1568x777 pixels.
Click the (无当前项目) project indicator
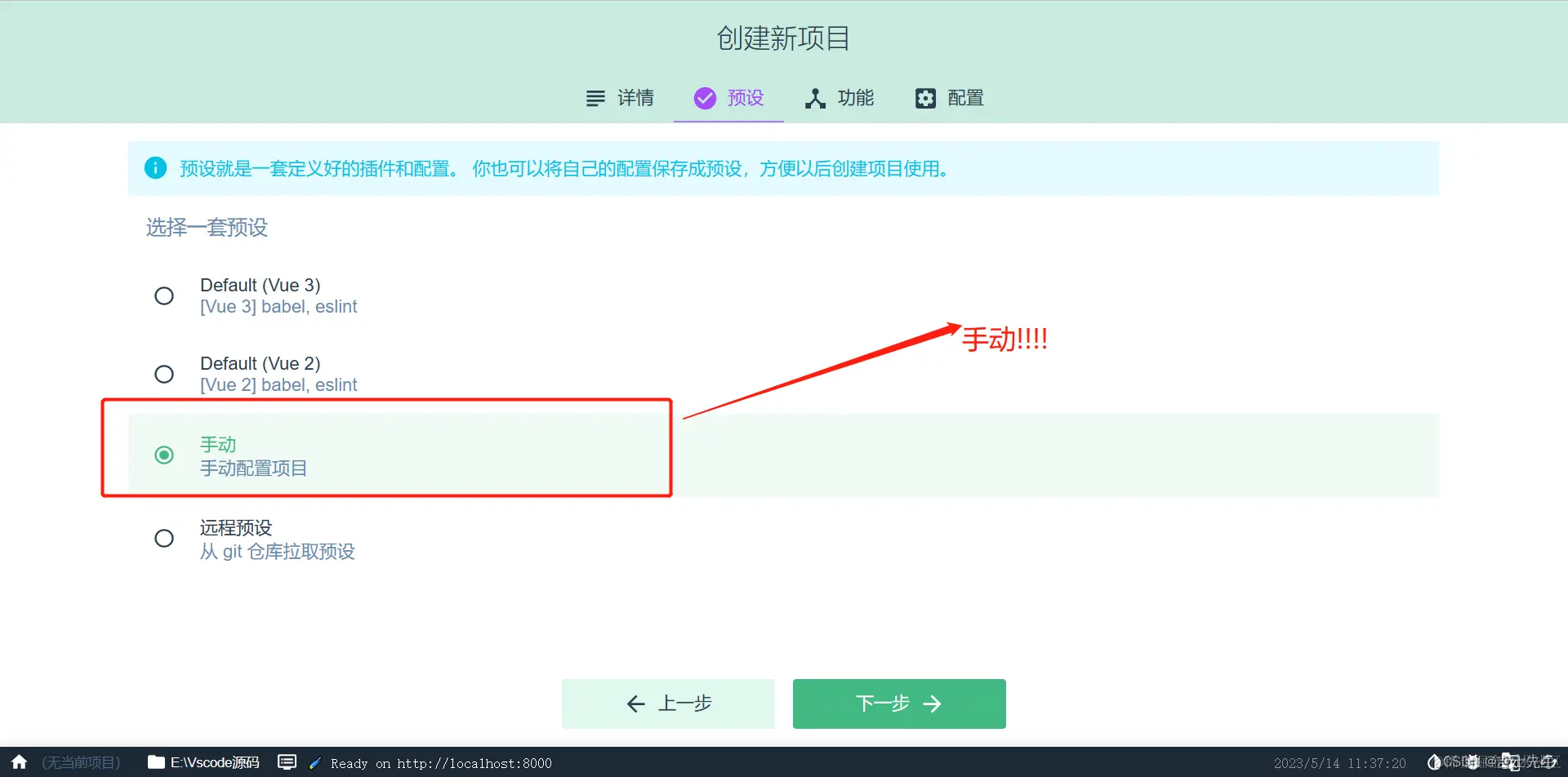pyautogui.click(x=79, y=761)
